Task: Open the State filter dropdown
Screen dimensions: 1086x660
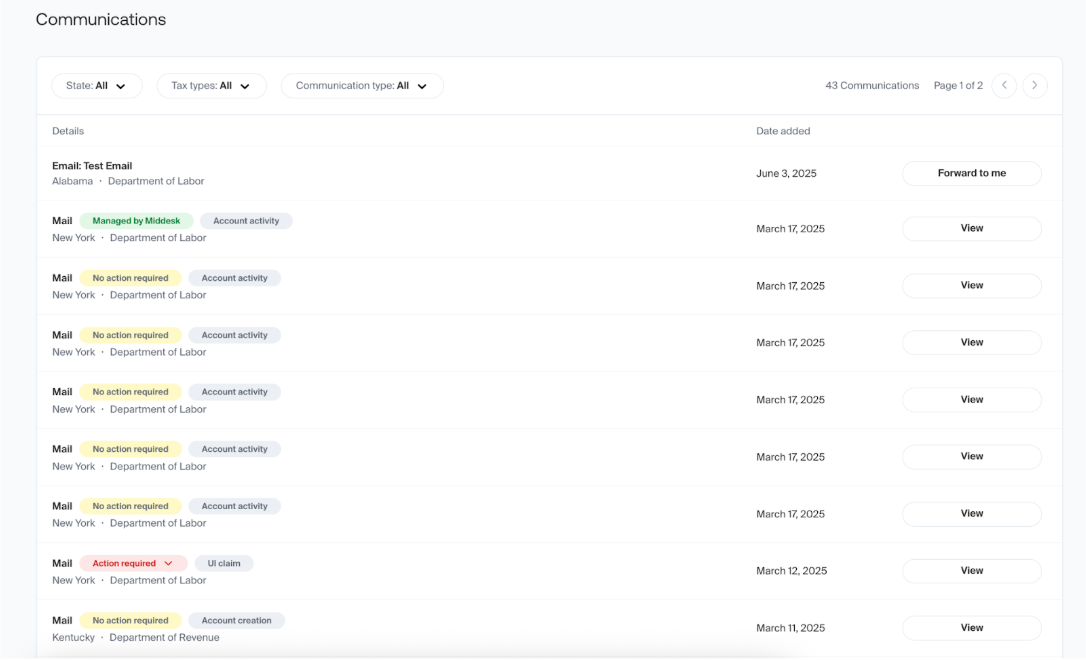Action: tap(97, 86)
